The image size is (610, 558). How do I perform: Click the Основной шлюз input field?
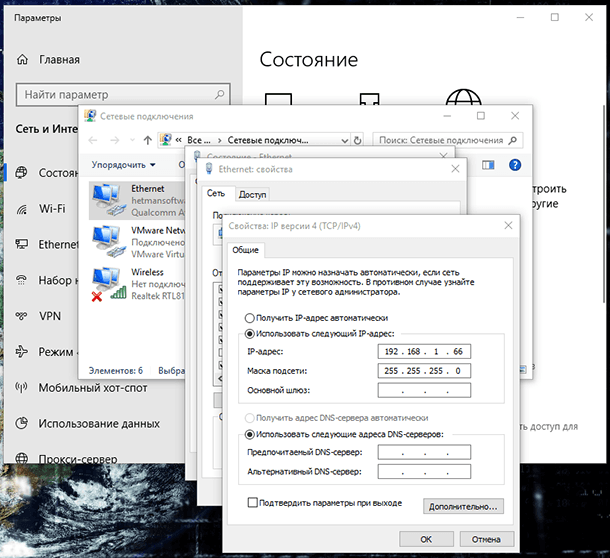pyautogui.click(x=425, y=390)
